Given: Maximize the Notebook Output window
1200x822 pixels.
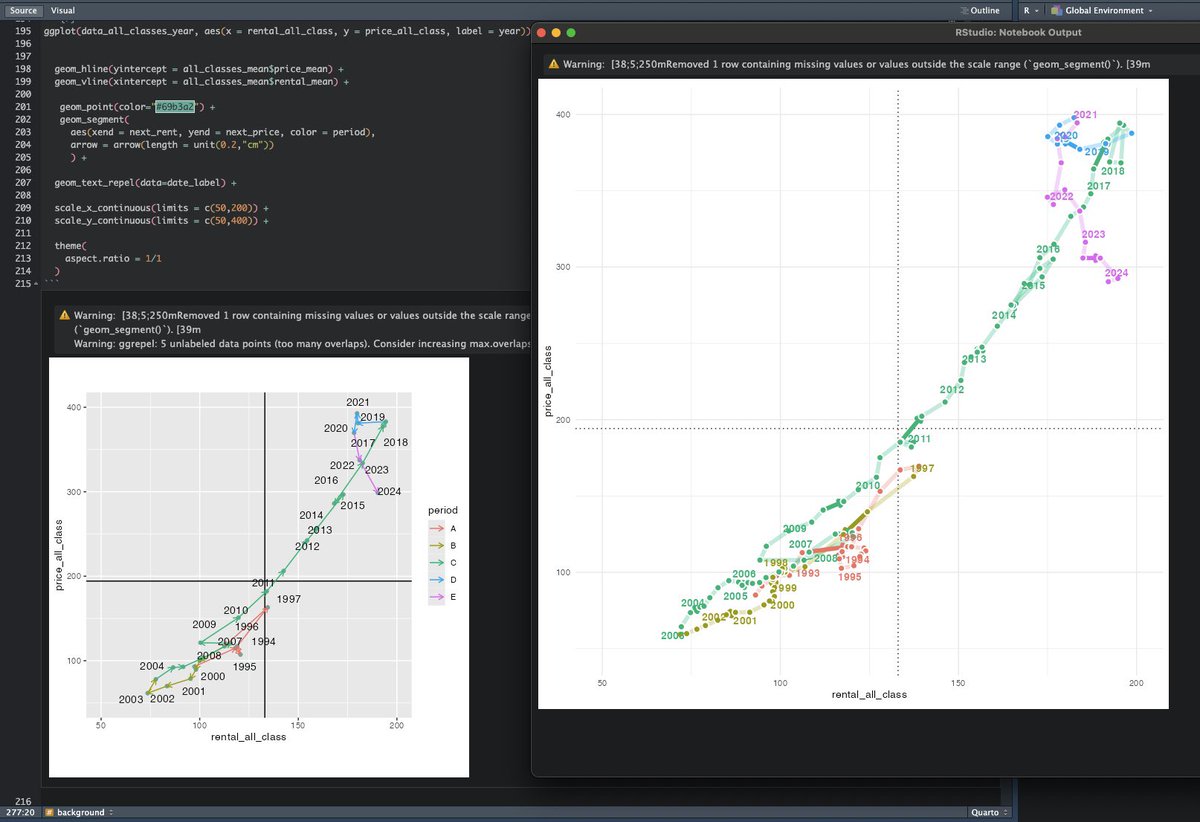Looking at the screenshot, I should (x=571, y=32).
